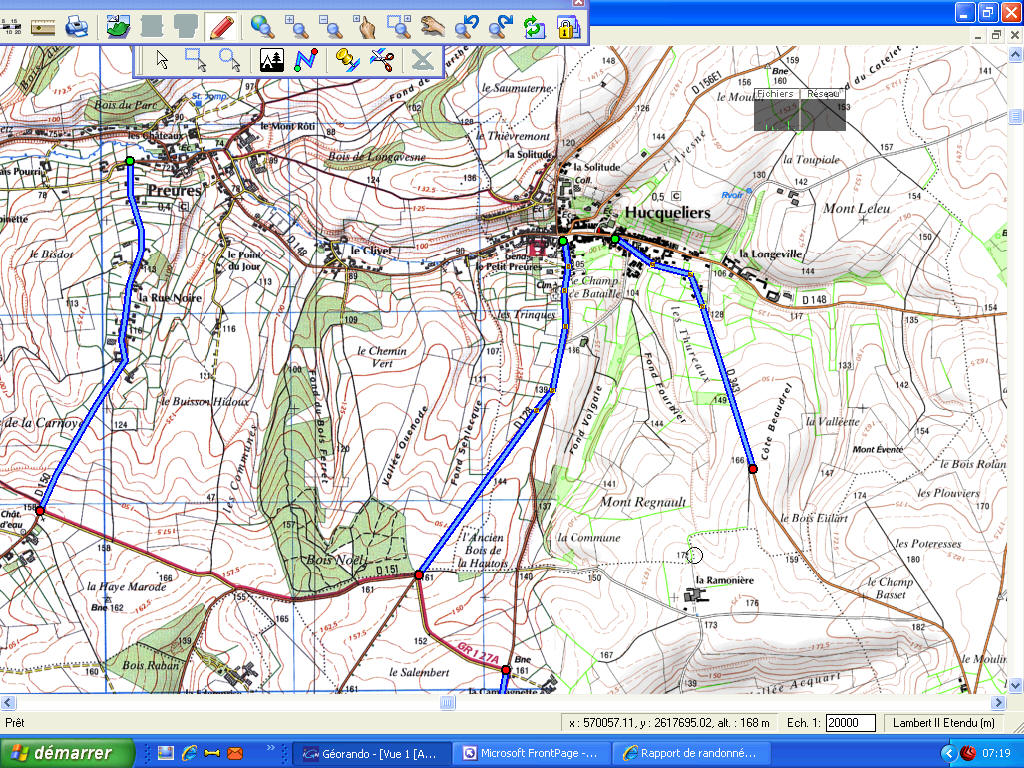
Task: Select the arrow pointer tool
Action: 162,60
